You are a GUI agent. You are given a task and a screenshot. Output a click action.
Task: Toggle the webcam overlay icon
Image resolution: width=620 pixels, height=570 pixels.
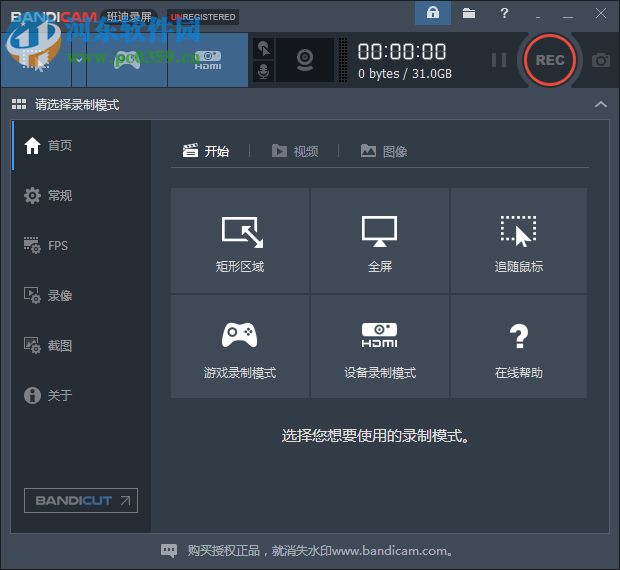(x=305, y=60)
